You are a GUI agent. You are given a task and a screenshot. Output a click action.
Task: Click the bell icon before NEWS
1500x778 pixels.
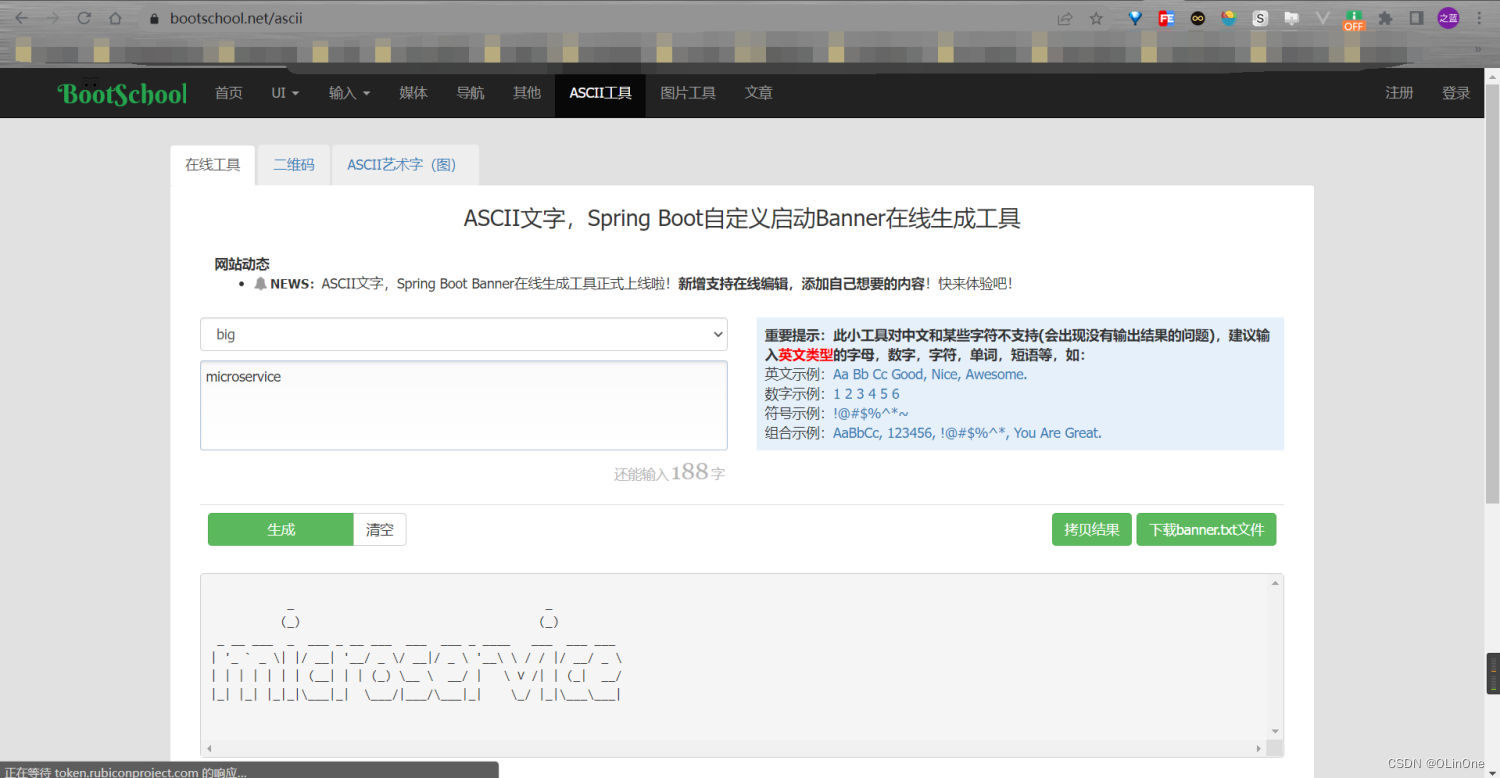[261, 284]
